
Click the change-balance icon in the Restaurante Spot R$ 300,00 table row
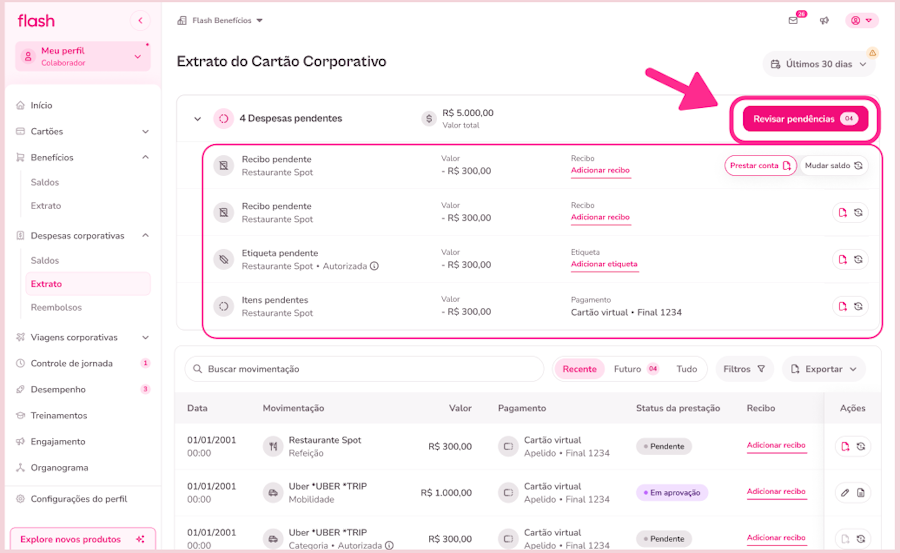(x=860, y=446)
